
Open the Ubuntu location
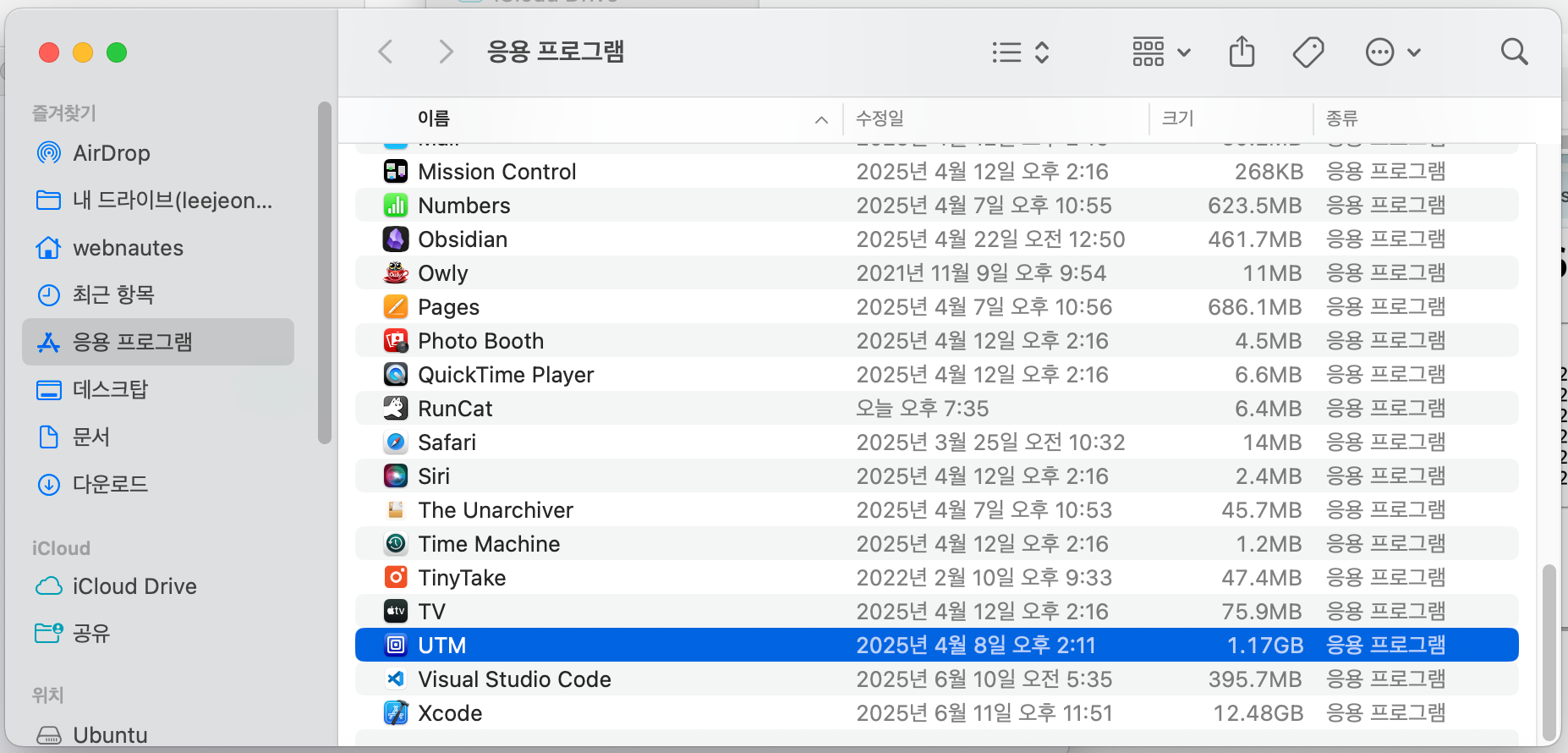158,734
